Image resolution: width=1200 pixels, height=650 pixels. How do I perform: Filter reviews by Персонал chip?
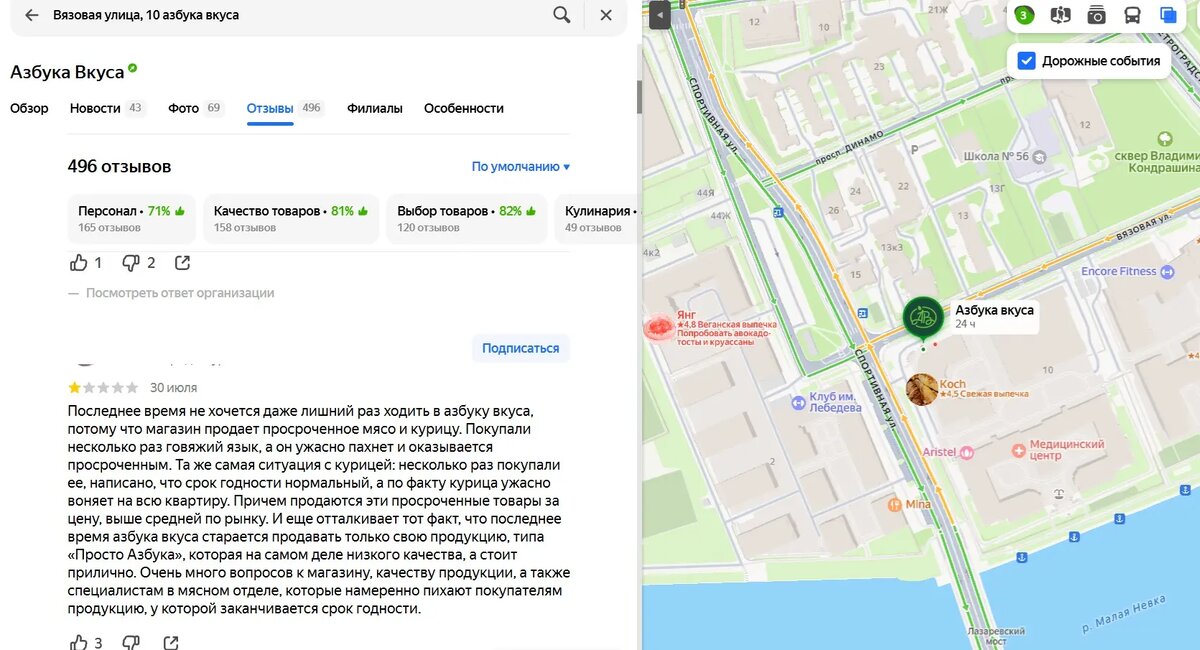[x=132, y=219]
